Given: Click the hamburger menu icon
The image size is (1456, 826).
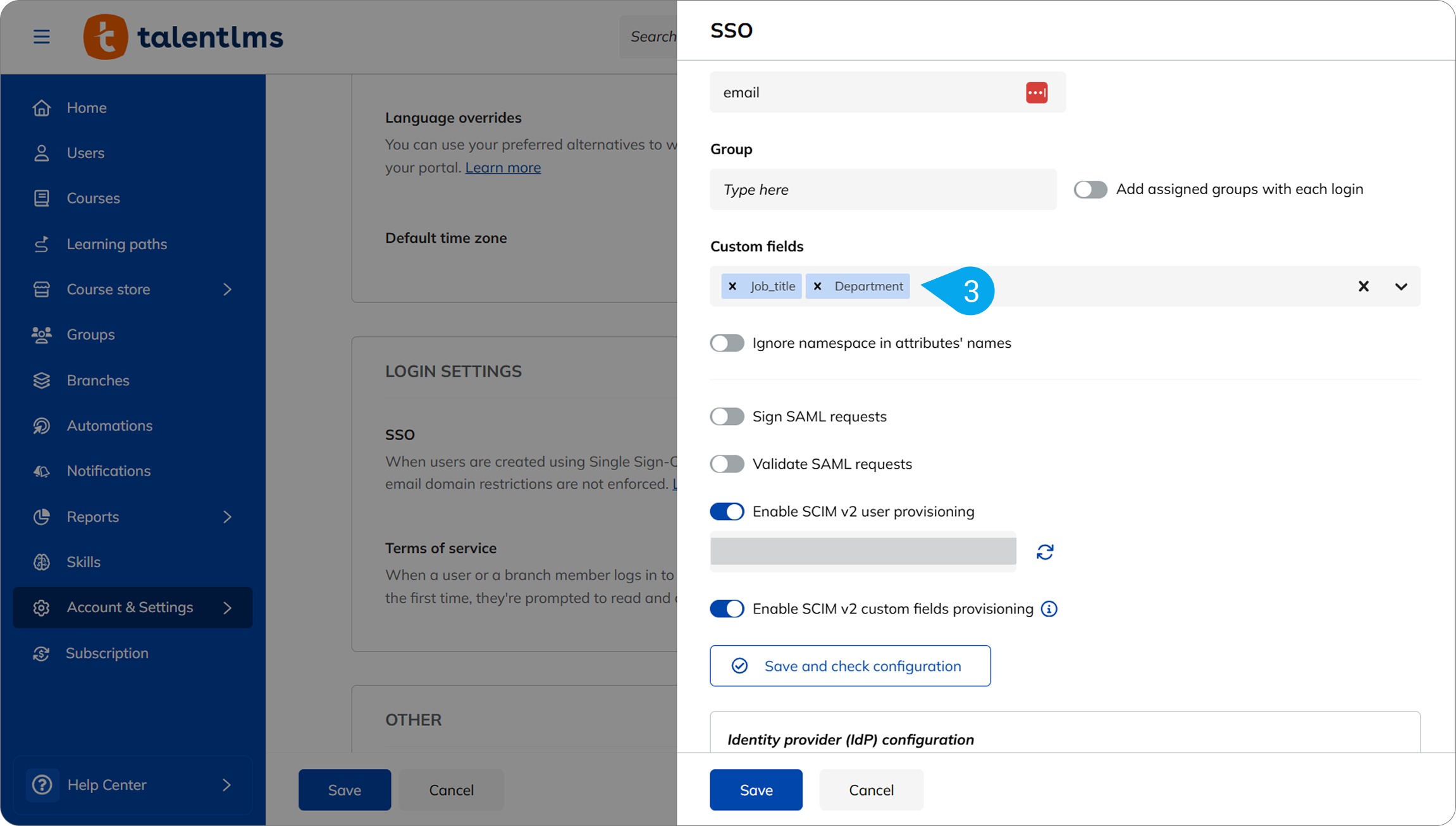Looking at the screenshot, I should (x=42, y=37).
